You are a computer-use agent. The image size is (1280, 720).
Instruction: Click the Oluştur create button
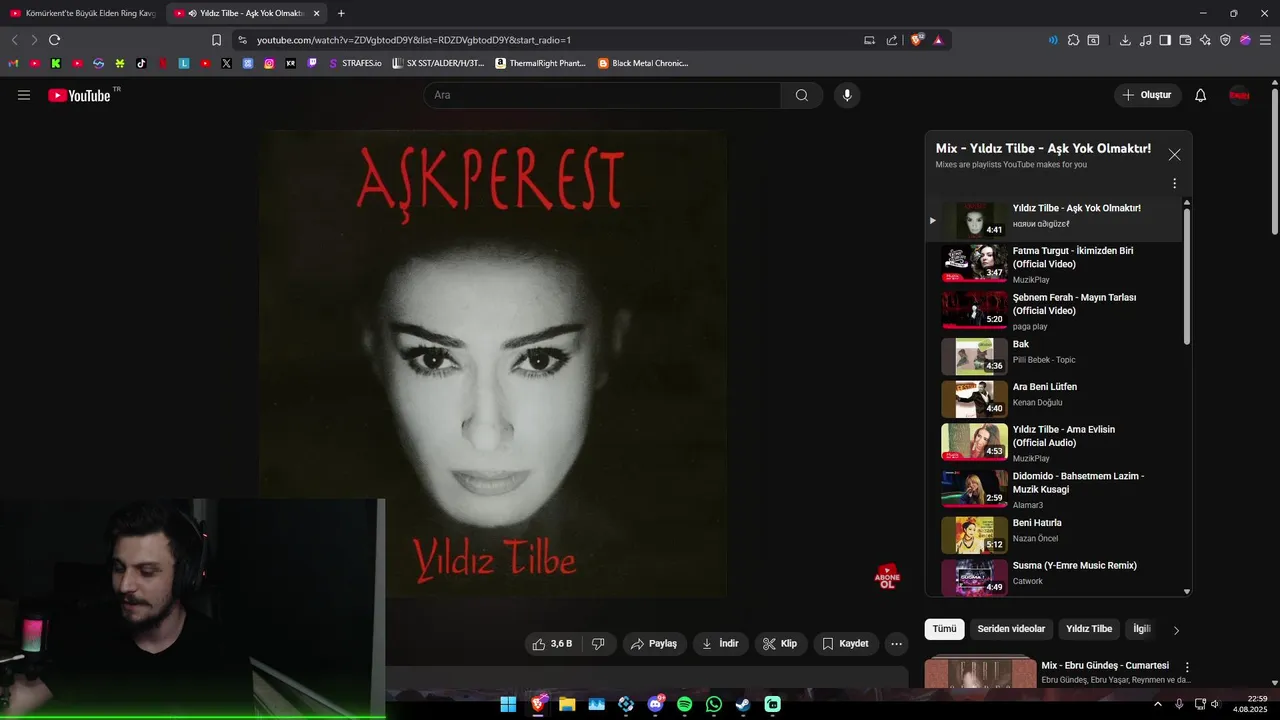pyautogui.click(x=1148, y=95)
